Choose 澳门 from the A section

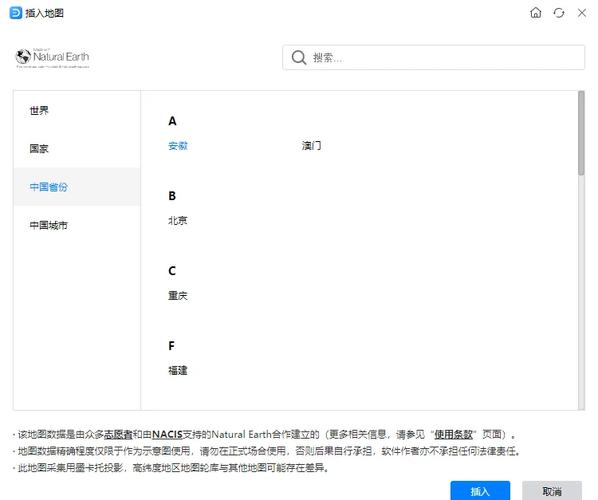312,146
